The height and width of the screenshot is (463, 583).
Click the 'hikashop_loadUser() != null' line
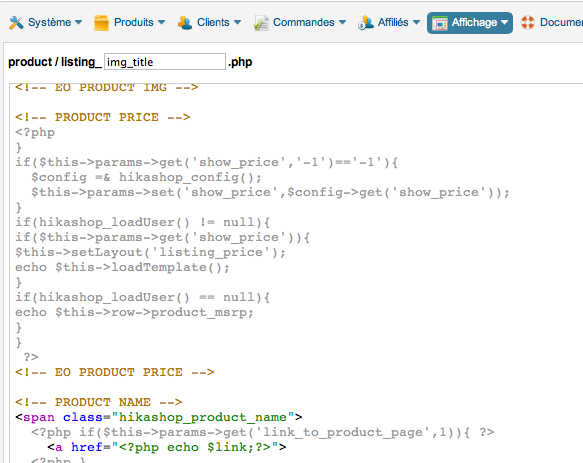point(143,222)
